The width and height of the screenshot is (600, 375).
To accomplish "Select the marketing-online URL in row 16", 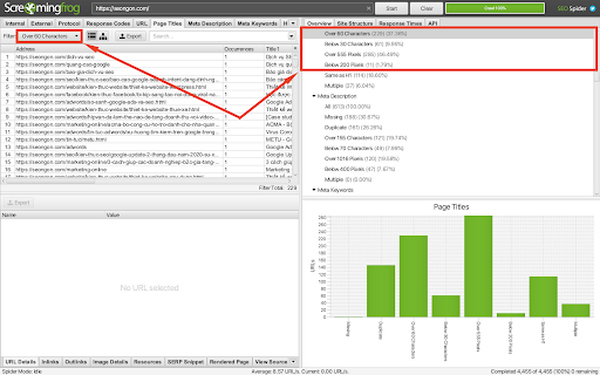I will pos(61,170).
